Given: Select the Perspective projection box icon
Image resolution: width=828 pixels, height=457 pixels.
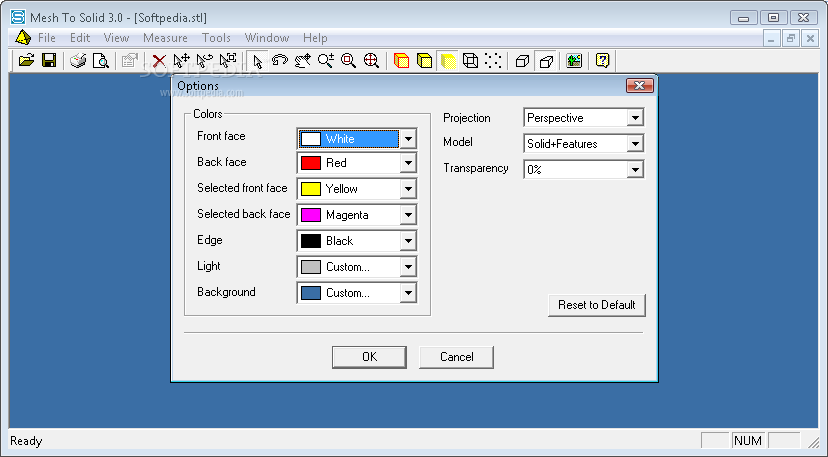Looking at the screenshot, I should [546, 61].
